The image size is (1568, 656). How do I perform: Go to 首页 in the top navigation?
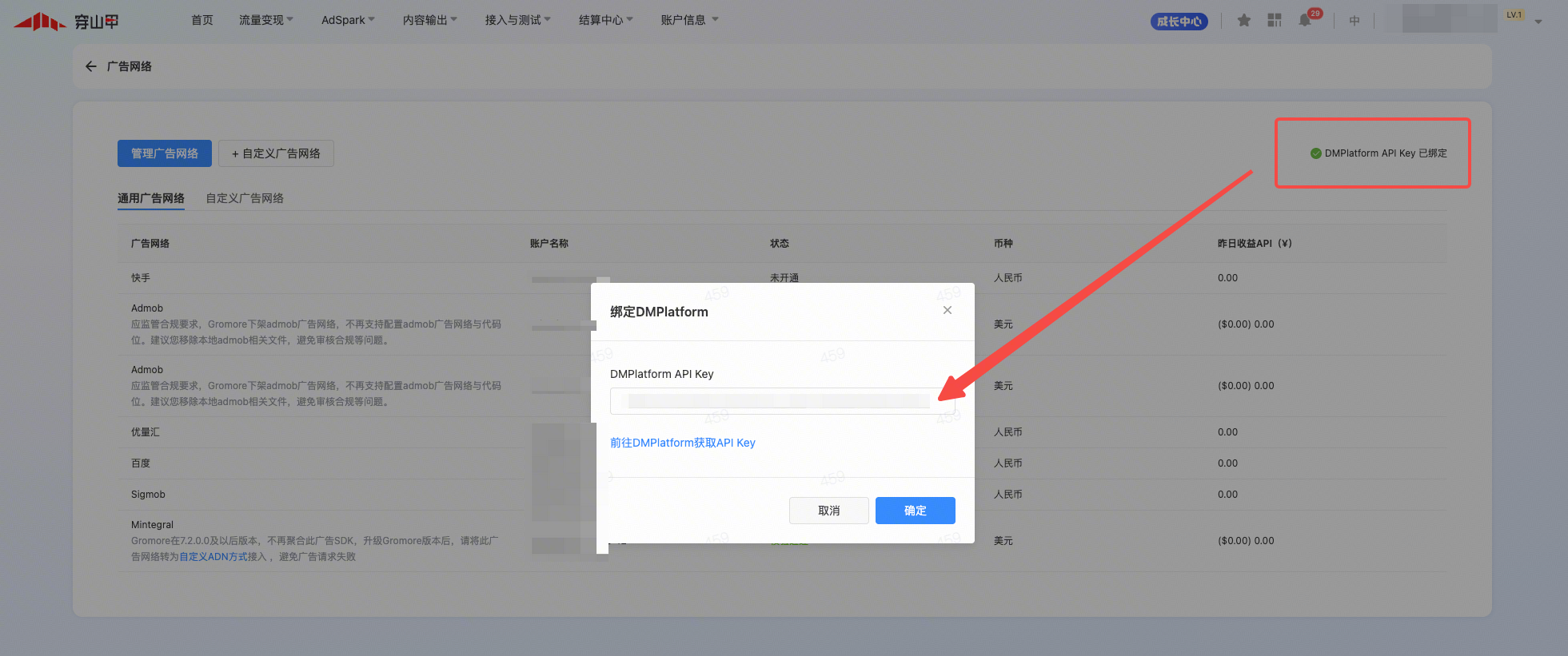[202, 20]
